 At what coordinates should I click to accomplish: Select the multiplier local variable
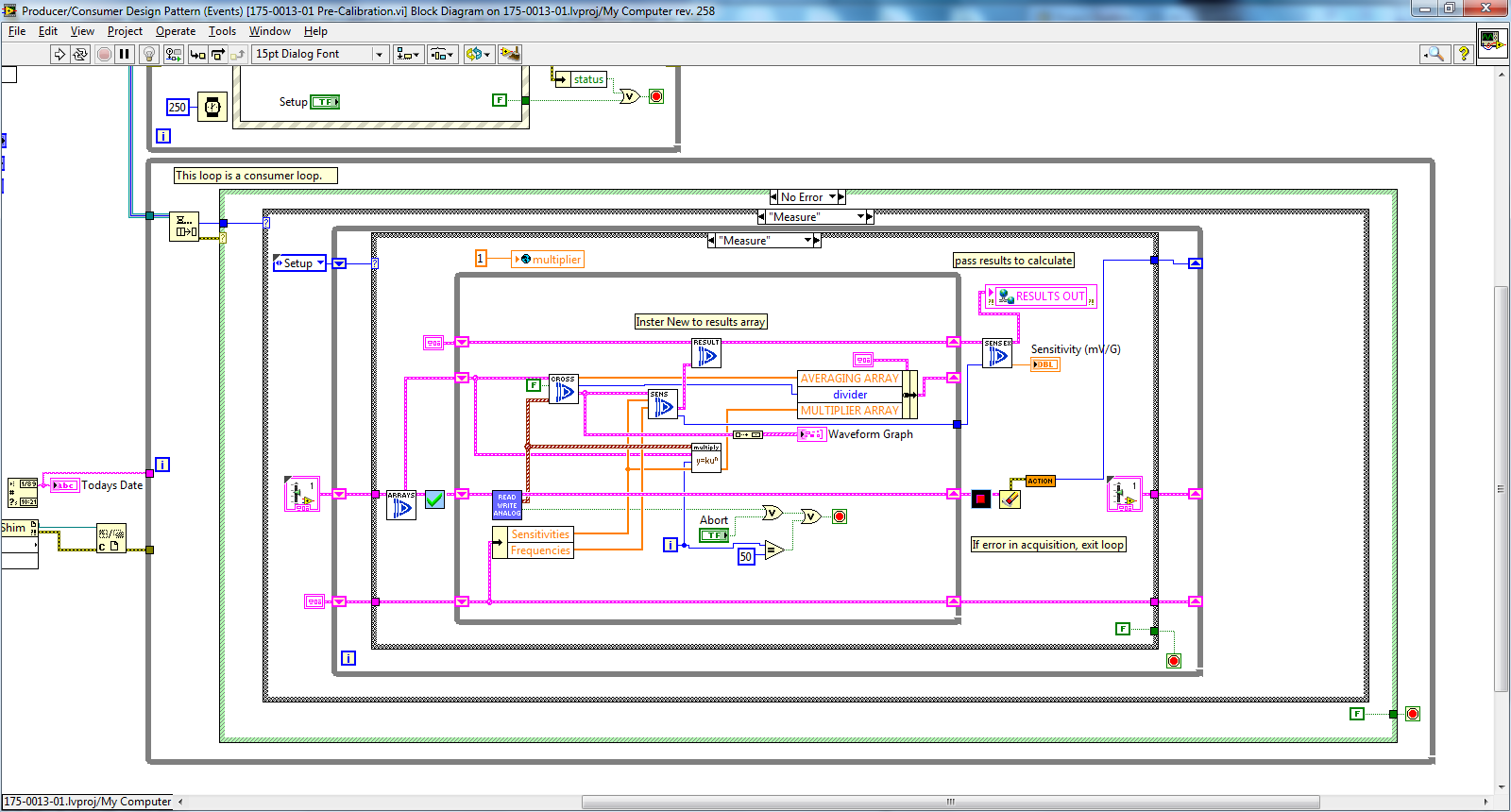click(548, 259)
